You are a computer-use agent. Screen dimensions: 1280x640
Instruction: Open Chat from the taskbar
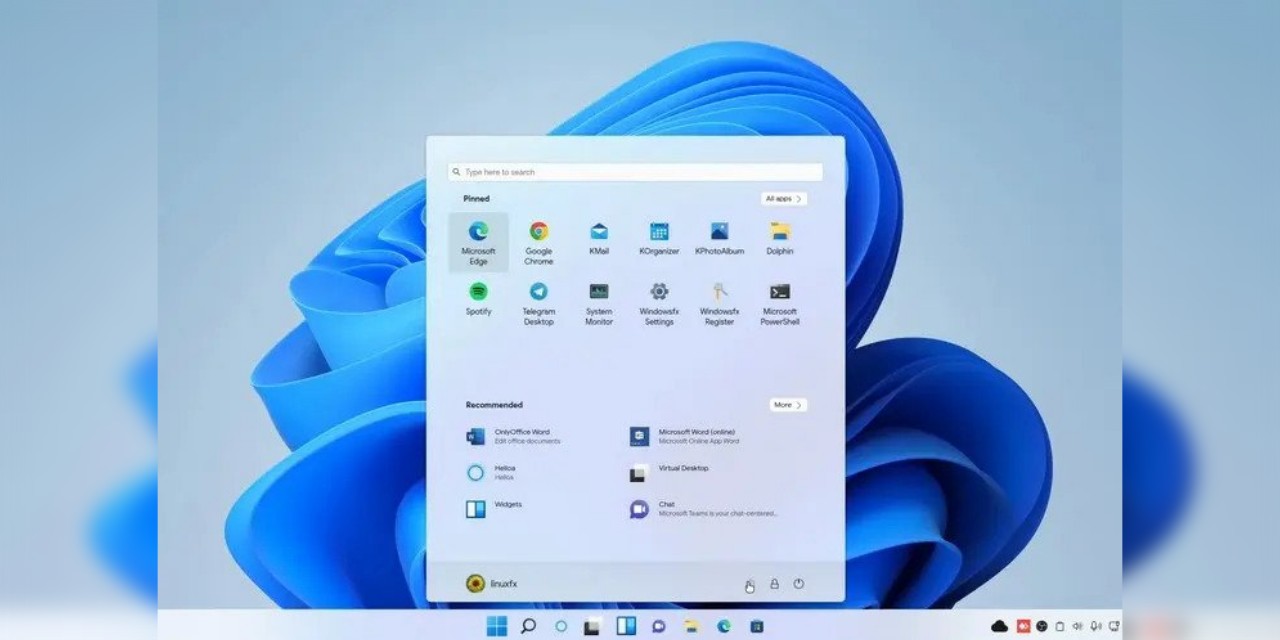(658, 627)
